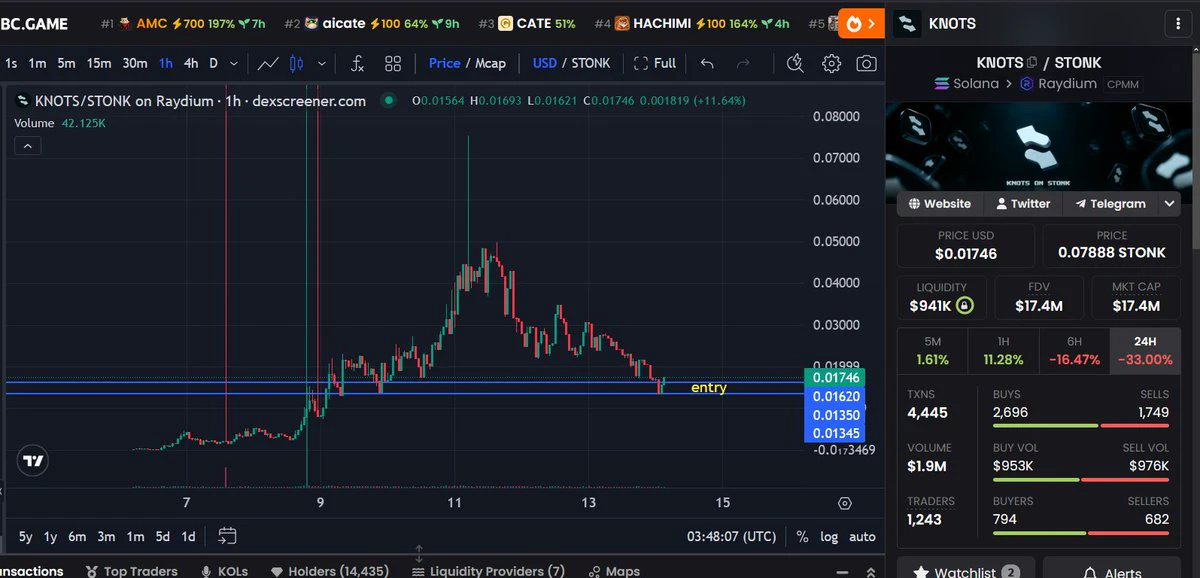Click the aicate trending token
1200x578 pixels.
click(372, 23)
